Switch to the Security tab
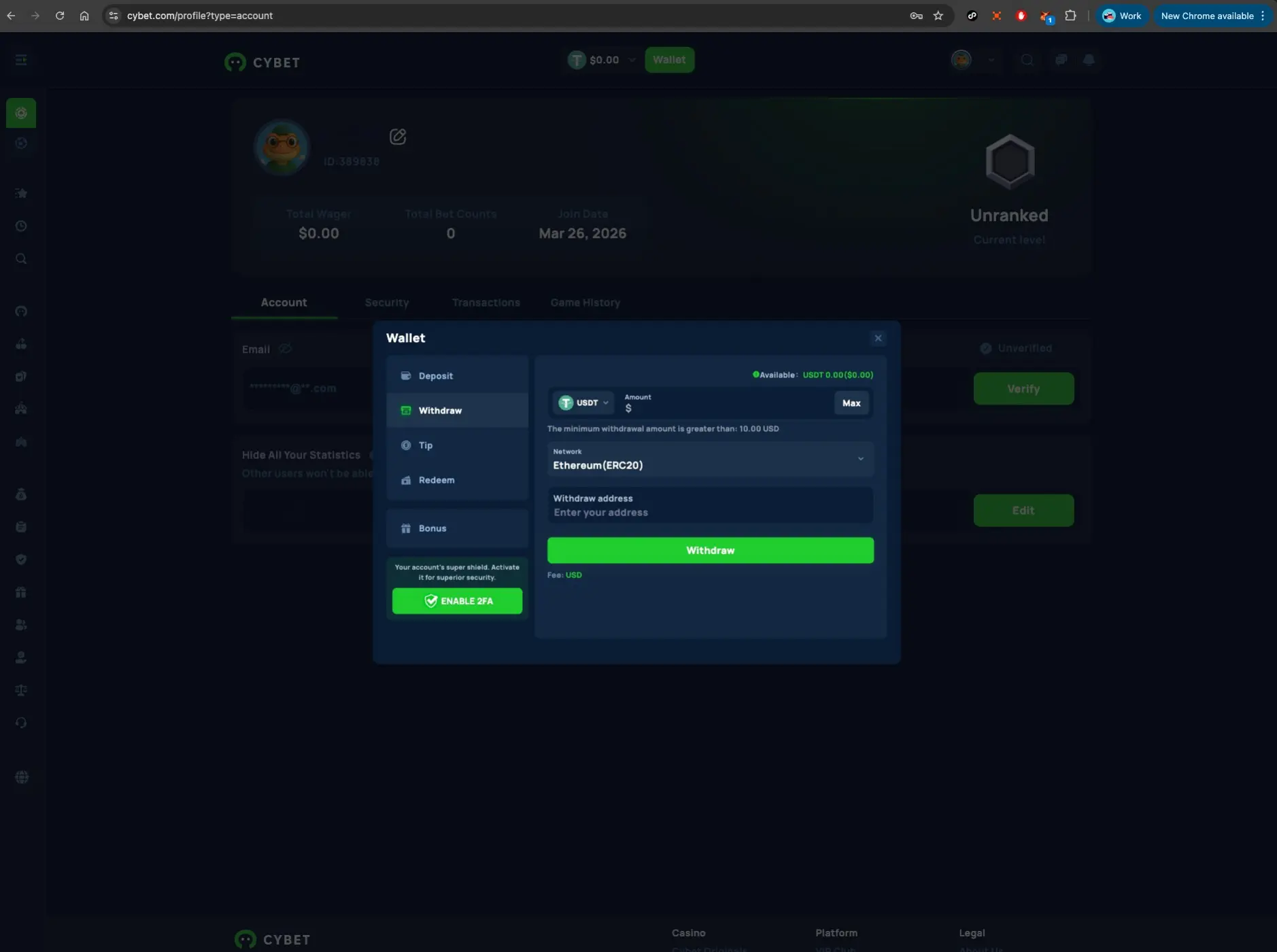 [x=387, y=303]
